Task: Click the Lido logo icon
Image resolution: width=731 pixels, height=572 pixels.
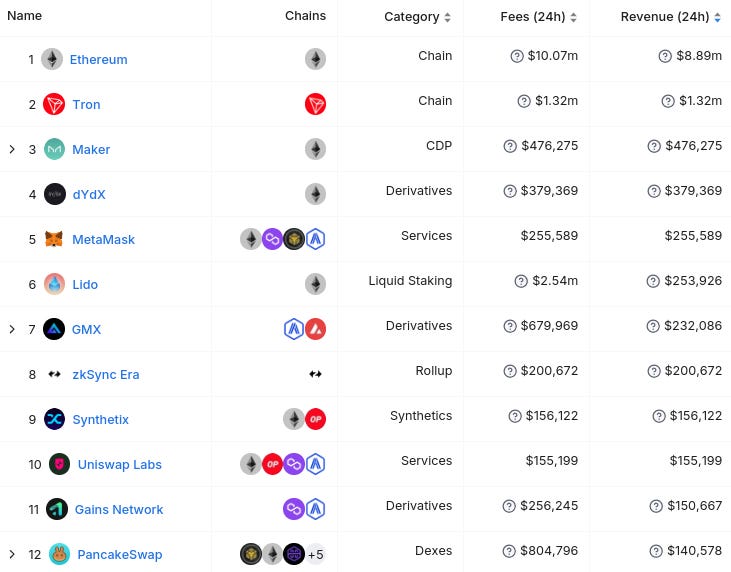Action: coord(55,284)
